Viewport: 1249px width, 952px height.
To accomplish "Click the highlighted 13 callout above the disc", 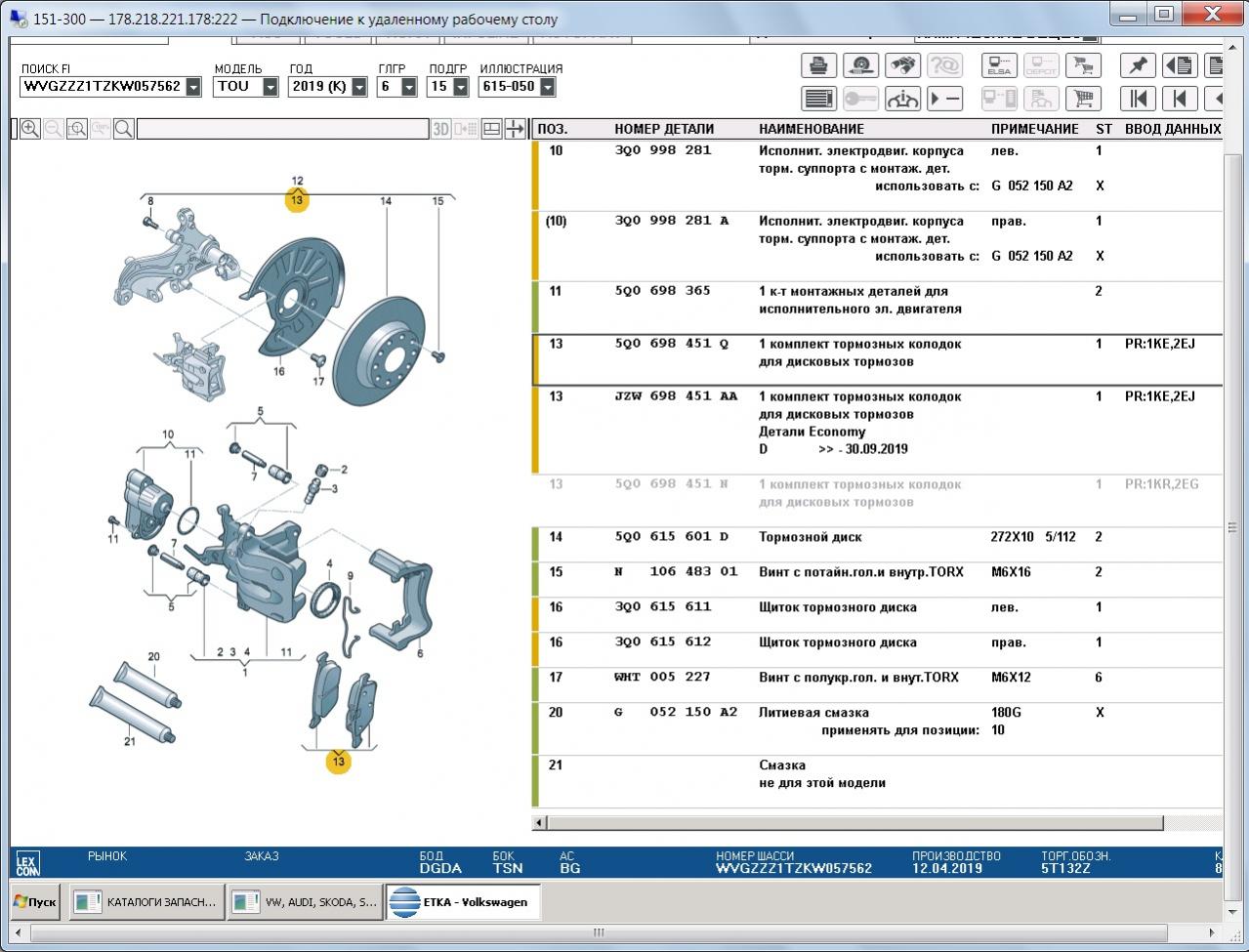I will point(297,200).
